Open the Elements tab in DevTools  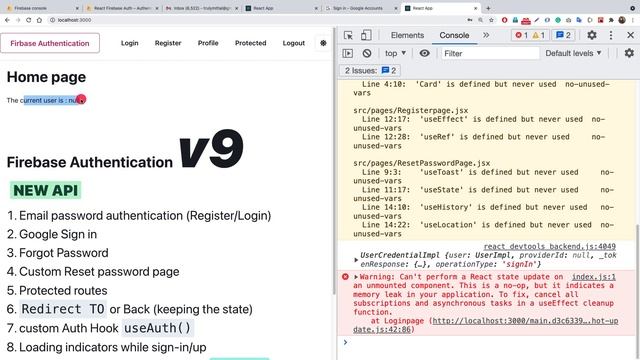click(x=407, y=35)
